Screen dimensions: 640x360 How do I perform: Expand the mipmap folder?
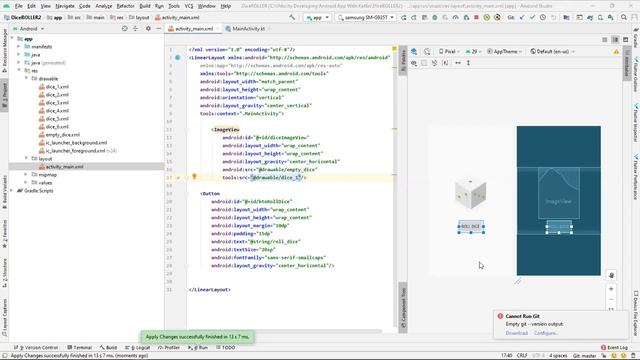click(x=27, y=174)
